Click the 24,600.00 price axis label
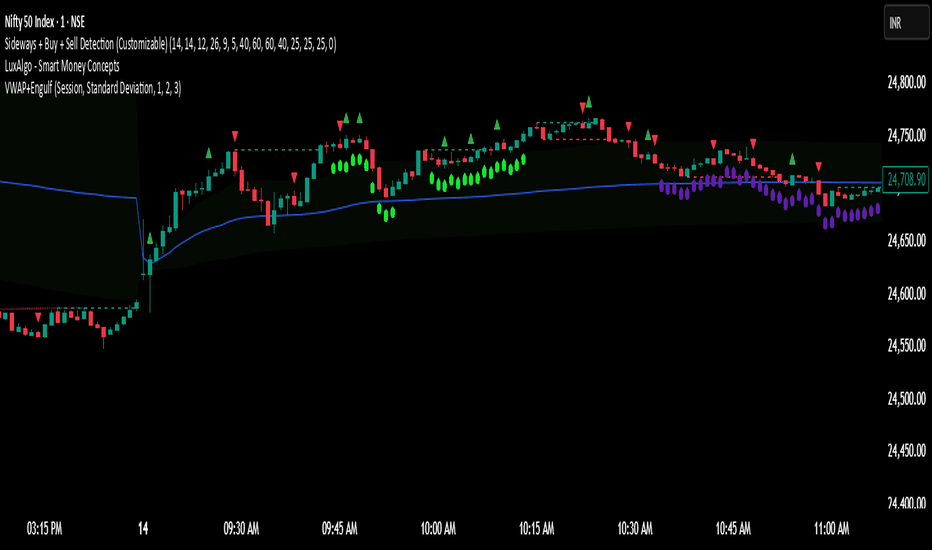 (x=906, y=294)
